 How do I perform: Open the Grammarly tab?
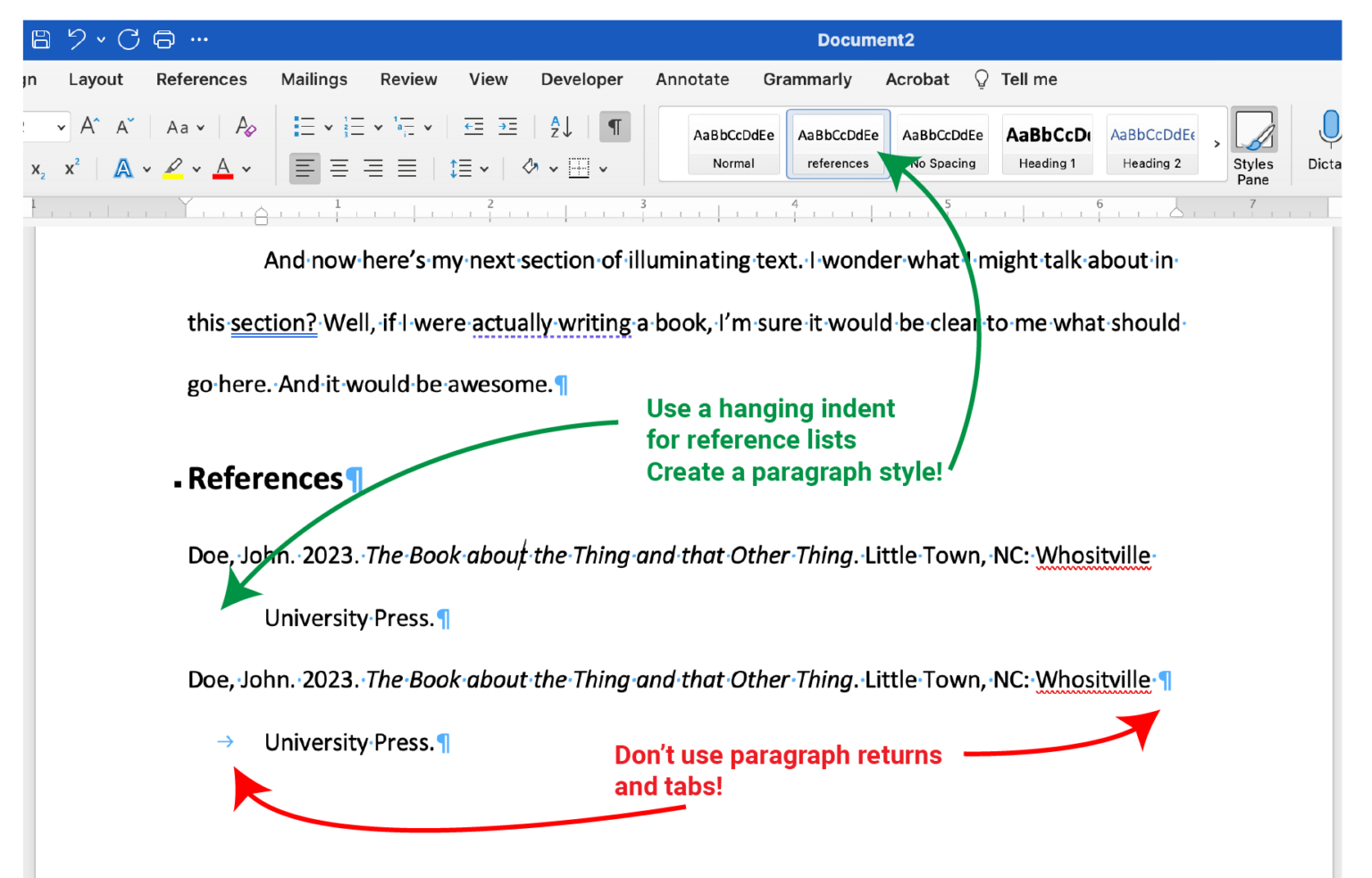tap(807, 79)
